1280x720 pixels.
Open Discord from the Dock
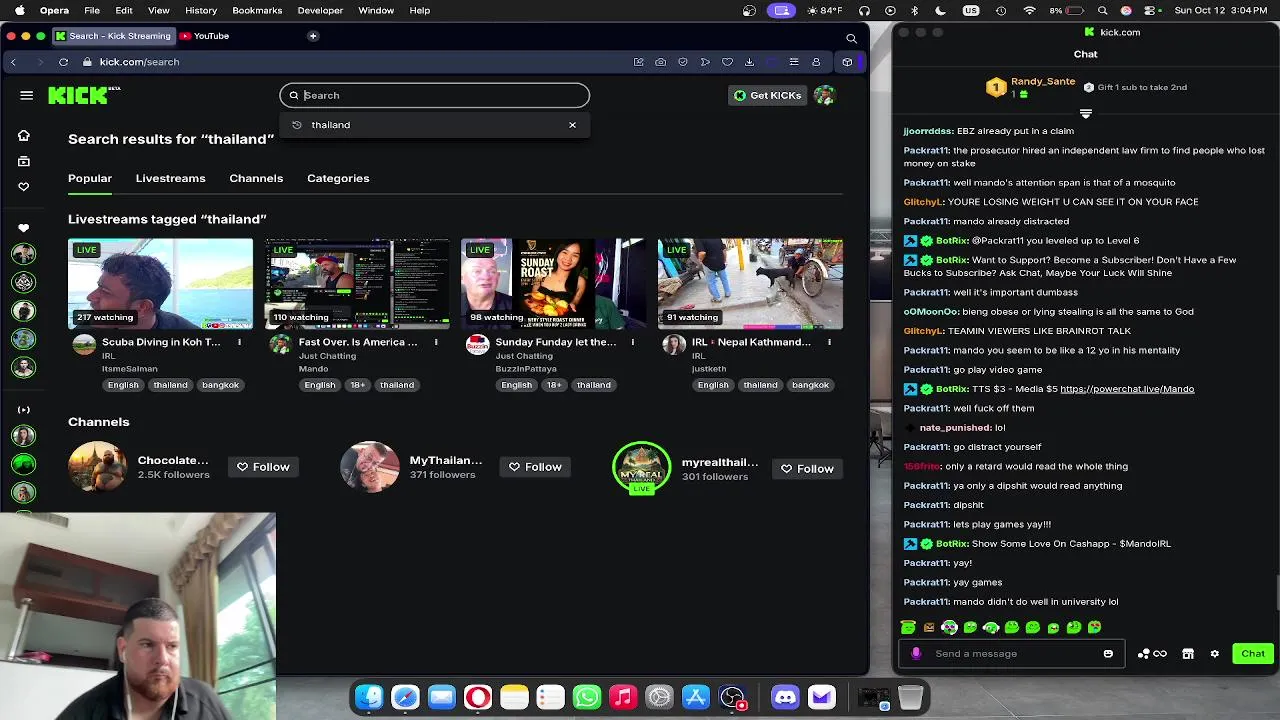[x=785, y=697]
